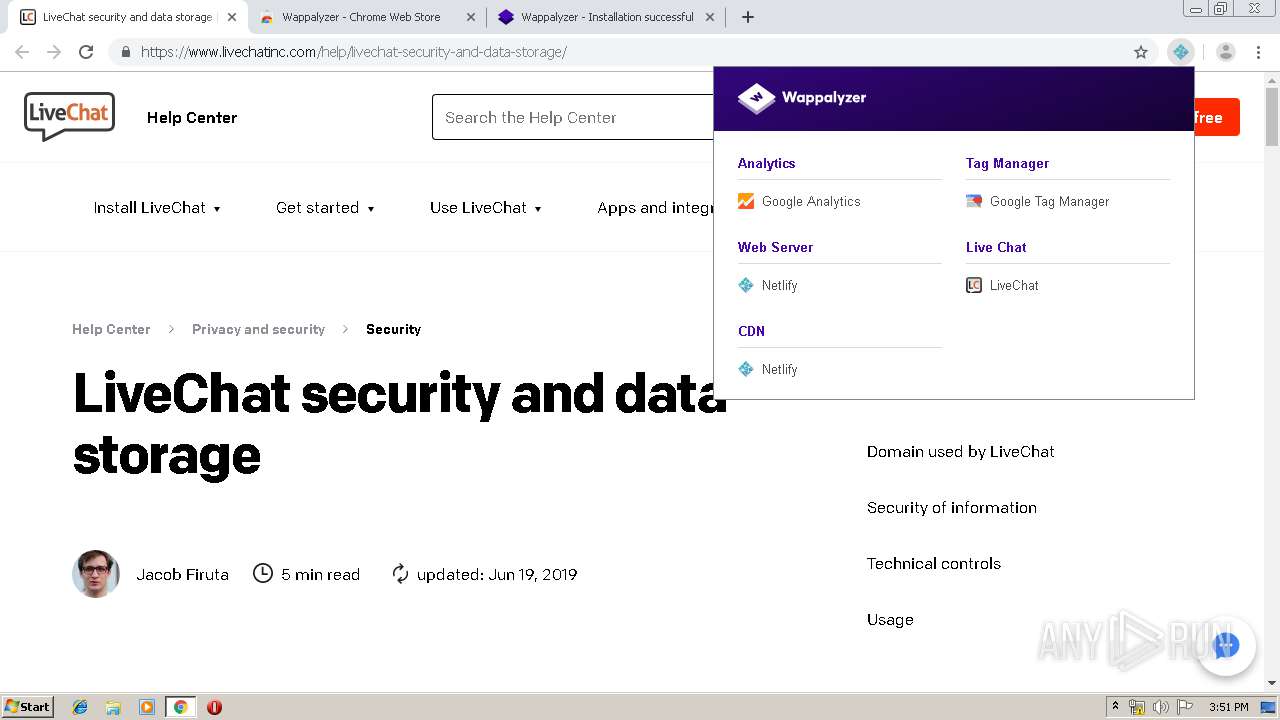Jump to Security of information section
The height and width of the screenshot is (720, 1280).
point(952,508)
